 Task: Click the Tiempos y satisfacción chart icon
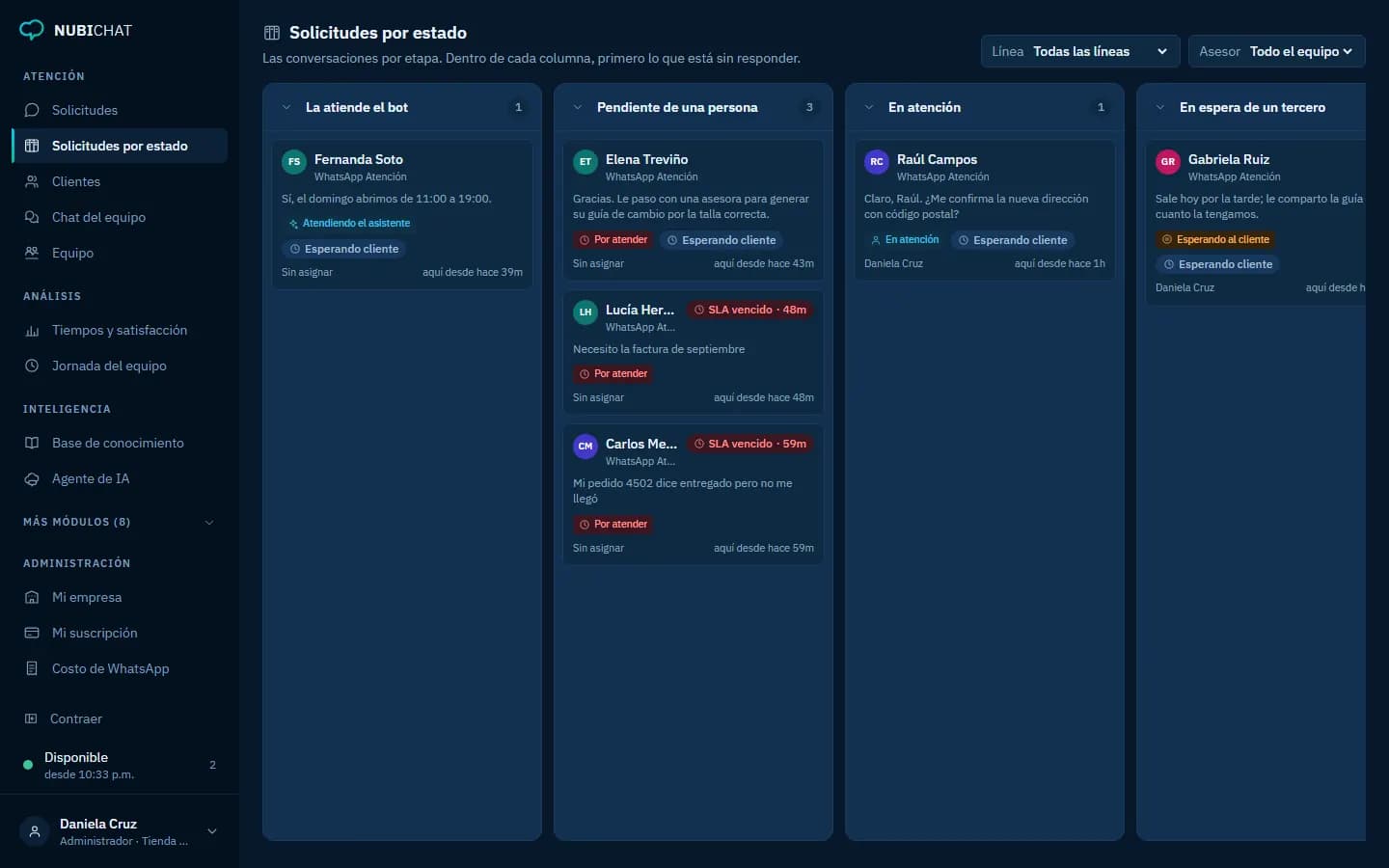pyautogui.click(x=32, y=330)
